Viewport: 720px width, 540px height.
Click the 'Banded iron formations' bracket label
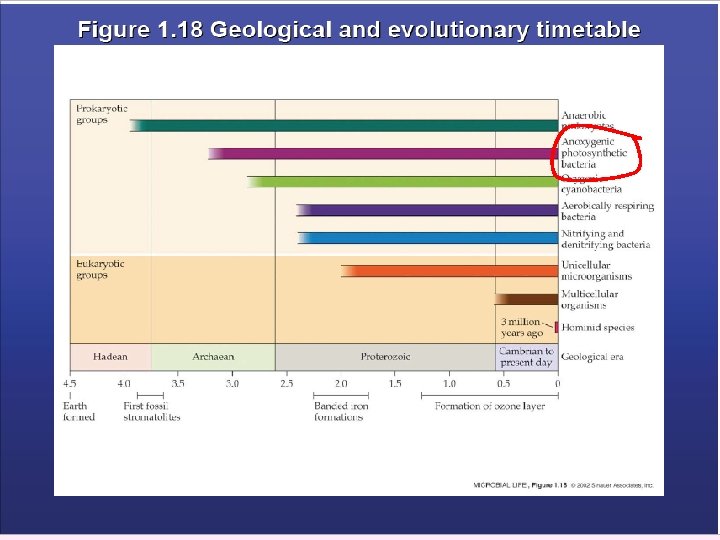pos(341,411)
